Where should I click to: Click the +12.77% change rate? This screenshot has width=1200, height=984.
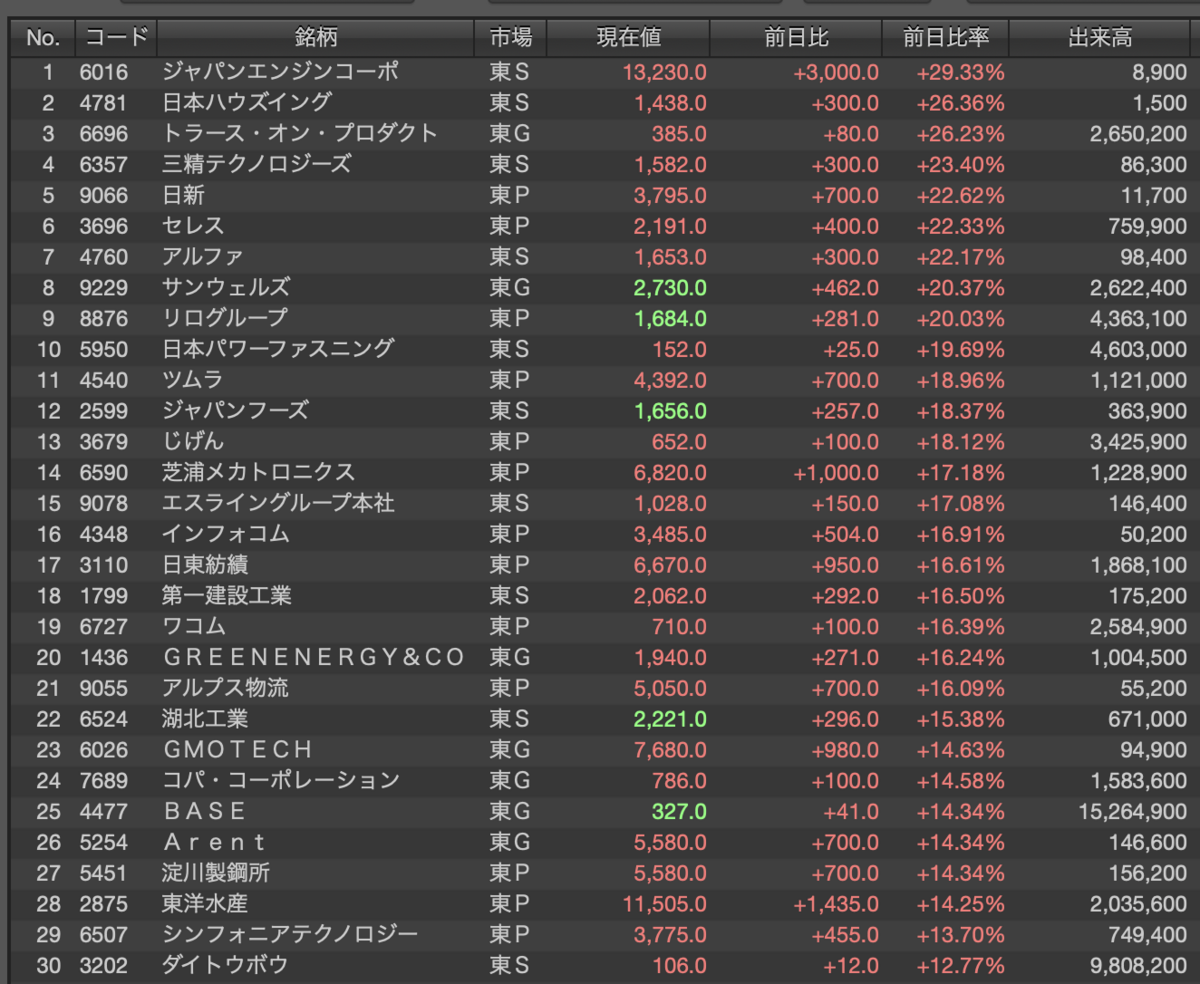click(x=960, y=966)
